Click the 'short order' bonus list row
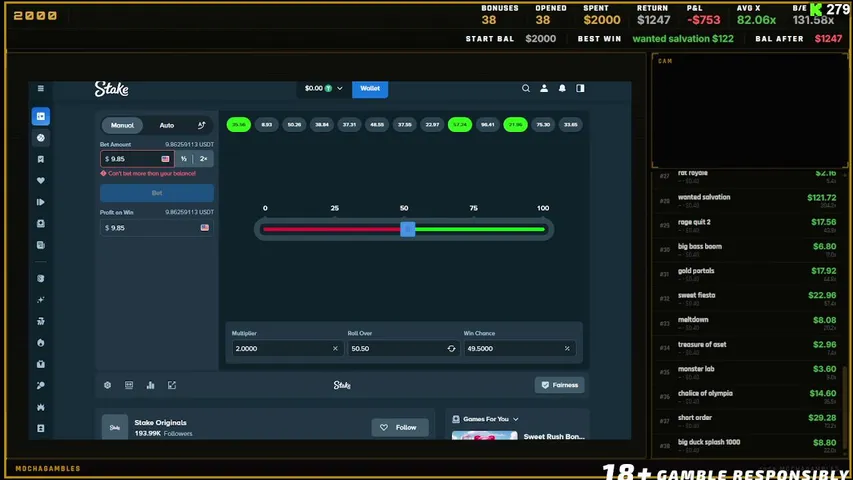The image size is (853, 480). click(x=748, y=421)
